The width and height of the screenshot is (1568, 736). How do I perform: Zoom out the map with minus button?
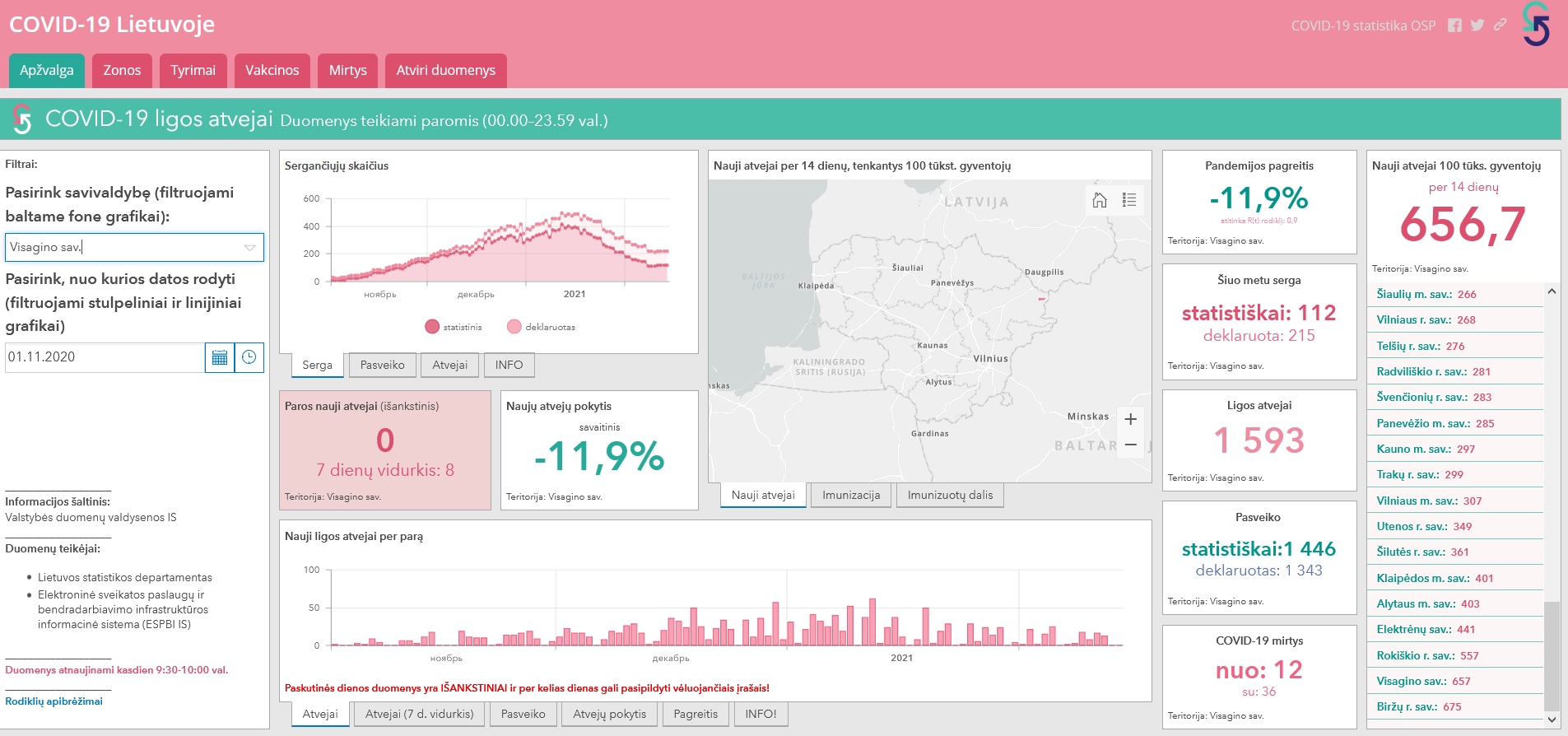pos(1131,445)
